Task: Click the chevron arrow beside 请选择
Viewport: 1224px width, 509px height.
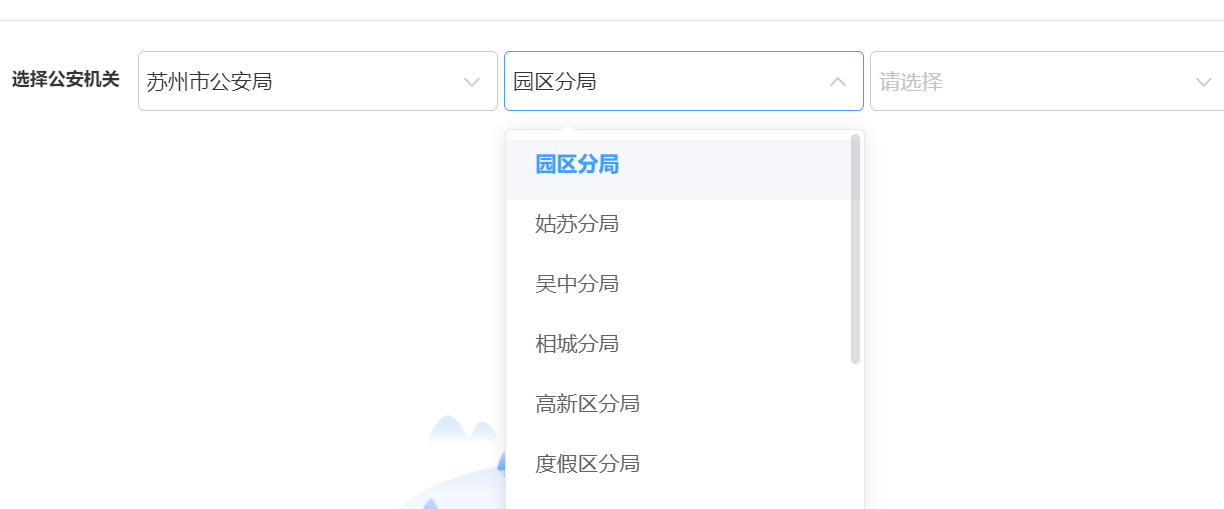Action: click(1203, 82)
